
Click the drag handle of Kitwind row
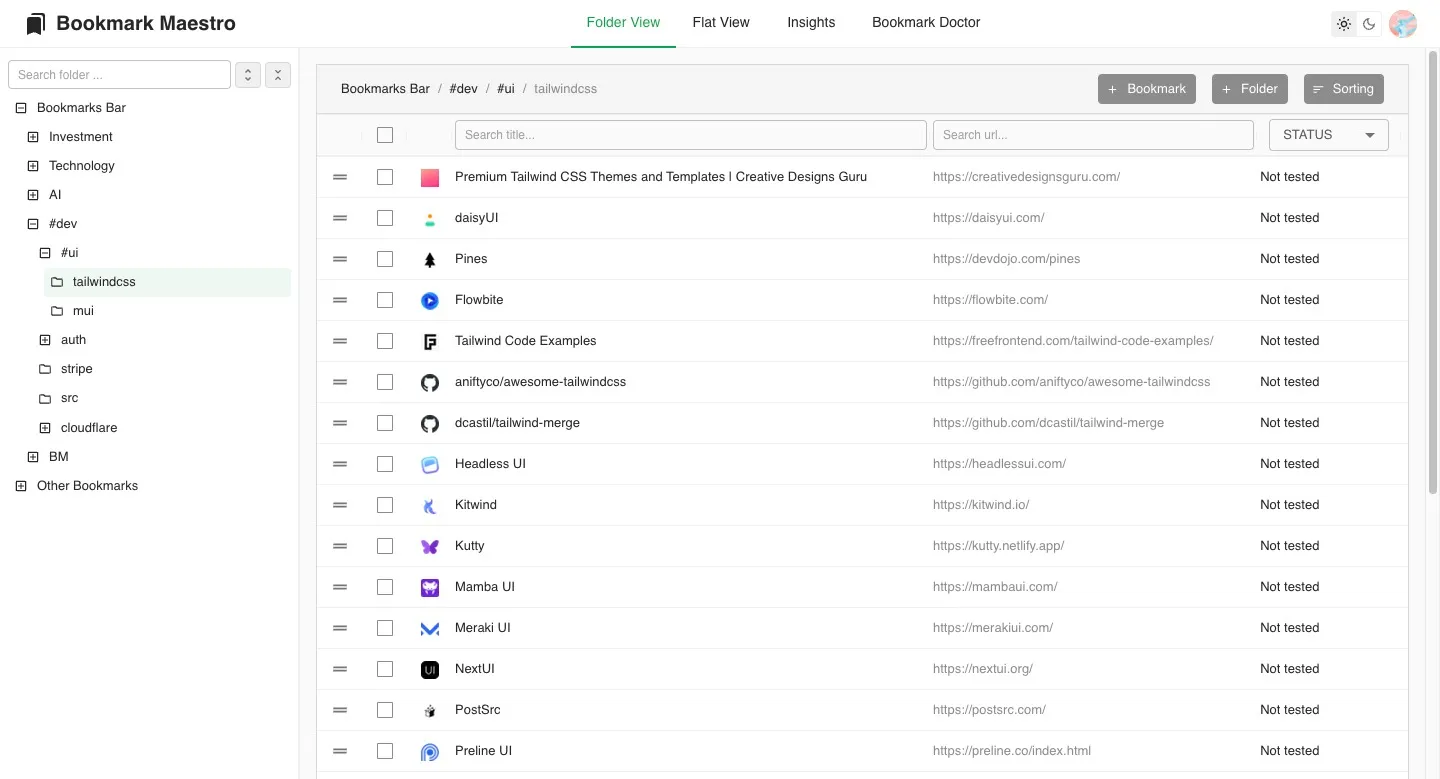click(340, 505)
